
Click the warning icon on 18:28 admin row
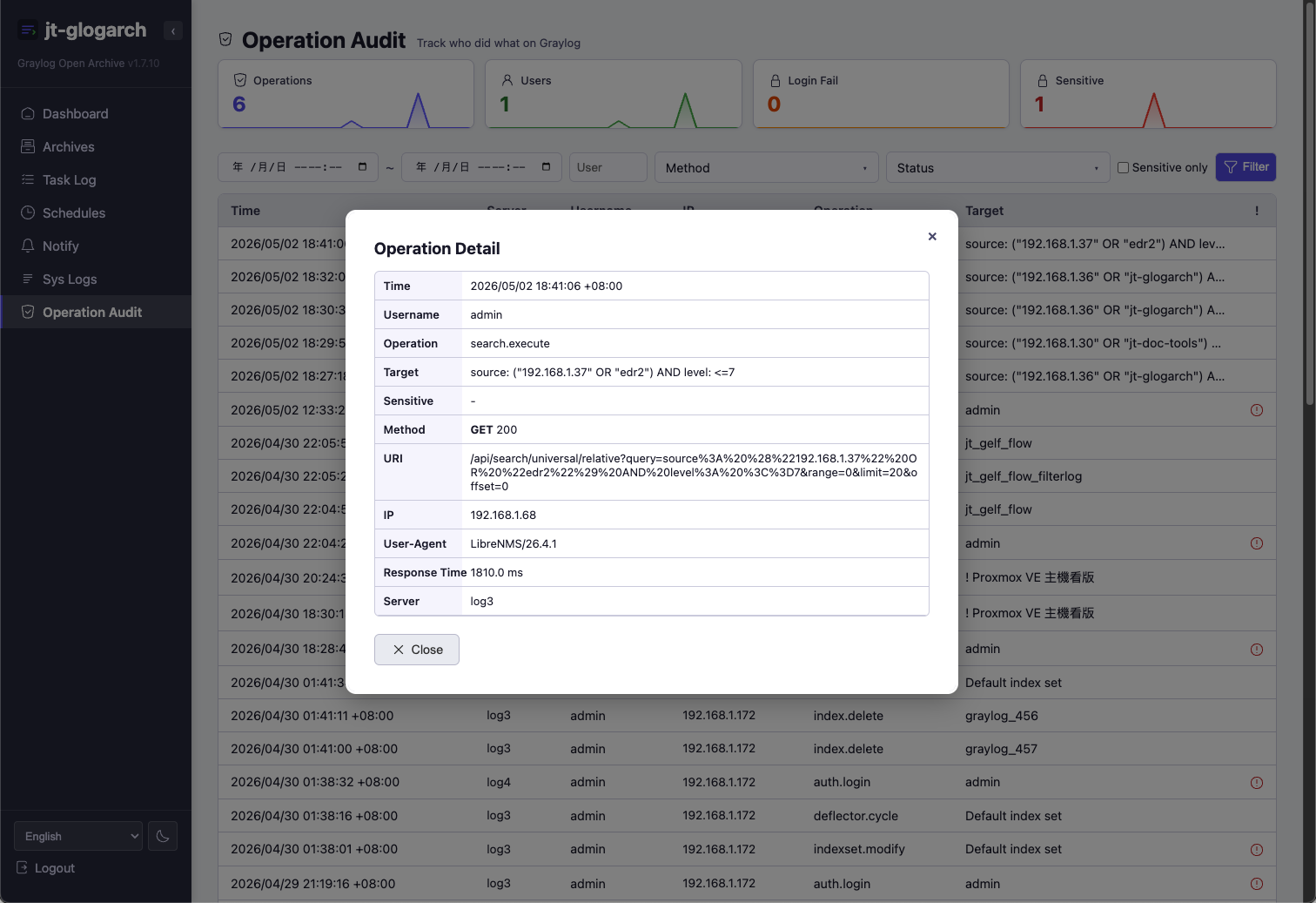point(1257,650)
